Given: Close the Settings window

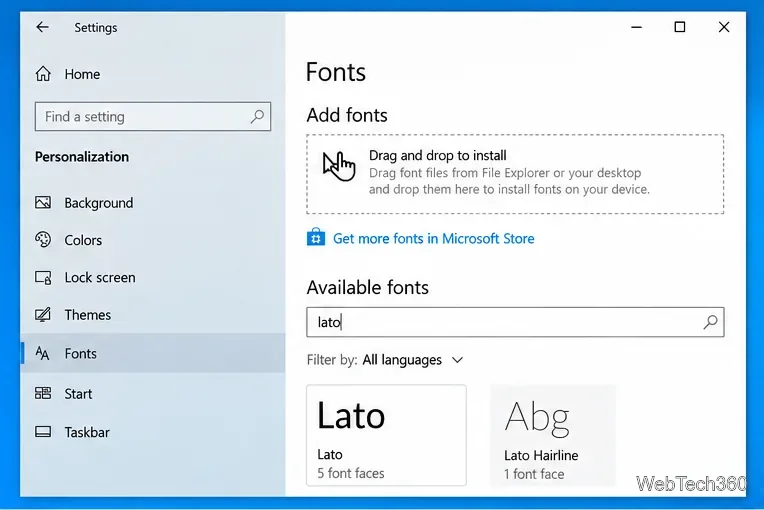Looking at the screenshot, I should click(724, 27).
